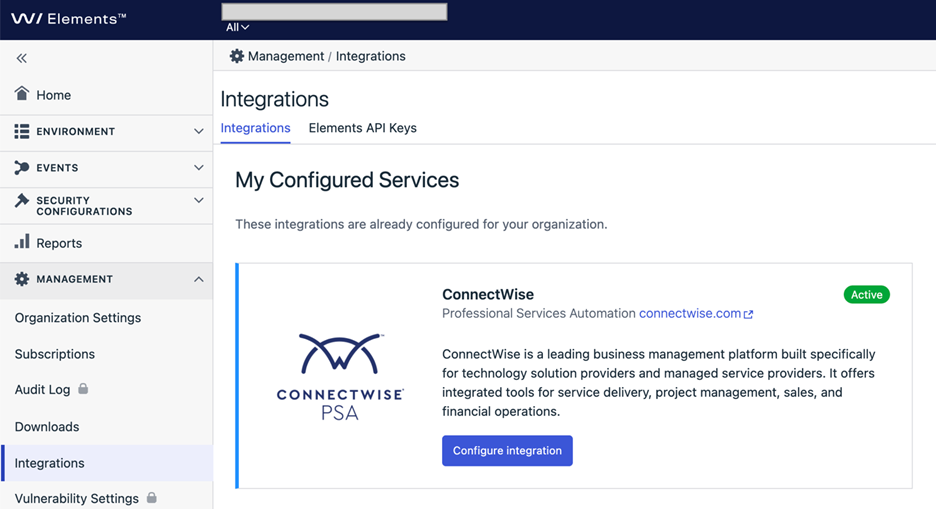Expand the Events section chevron

(x=199, y=168)
